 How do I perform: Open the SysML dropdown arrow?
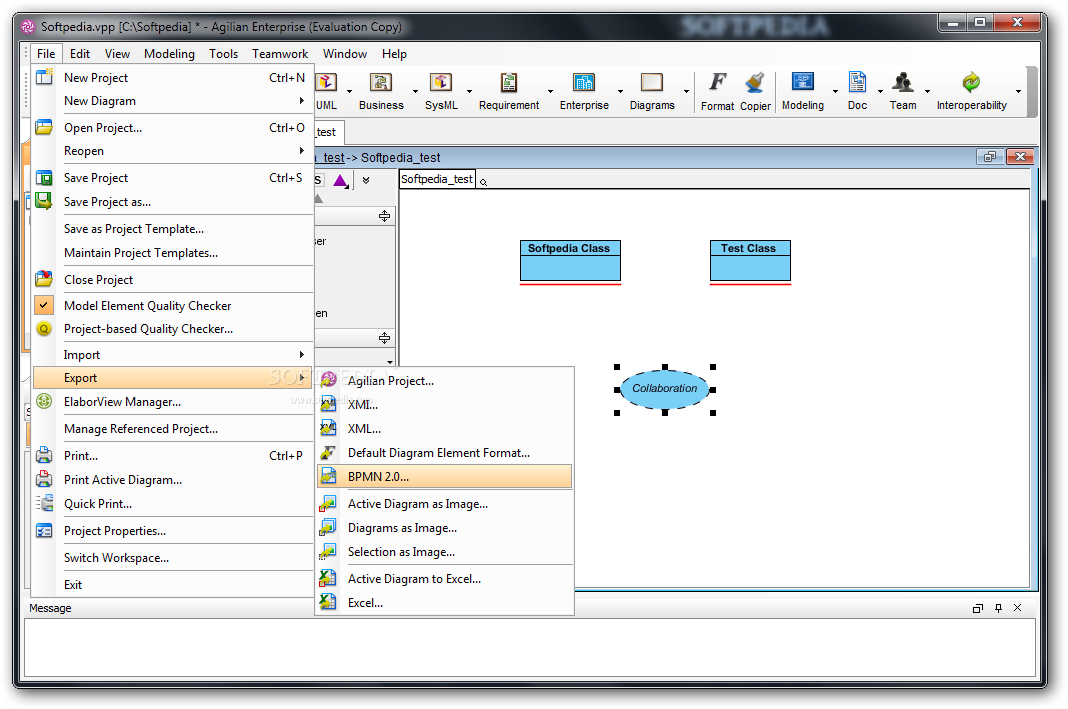click(469, 91)
